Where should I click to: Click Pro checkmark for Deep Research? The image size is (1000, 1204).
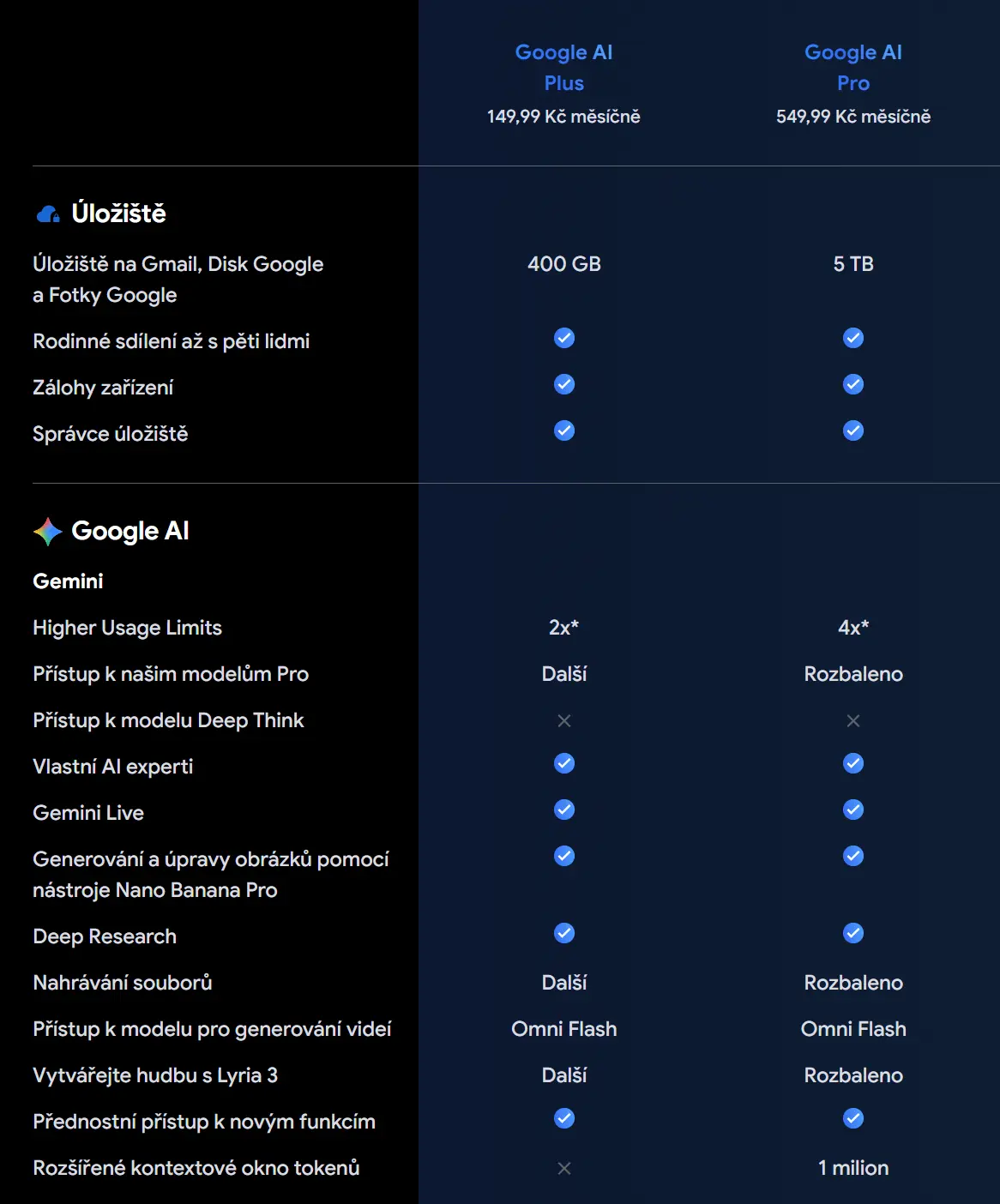[x=853, y=933]
